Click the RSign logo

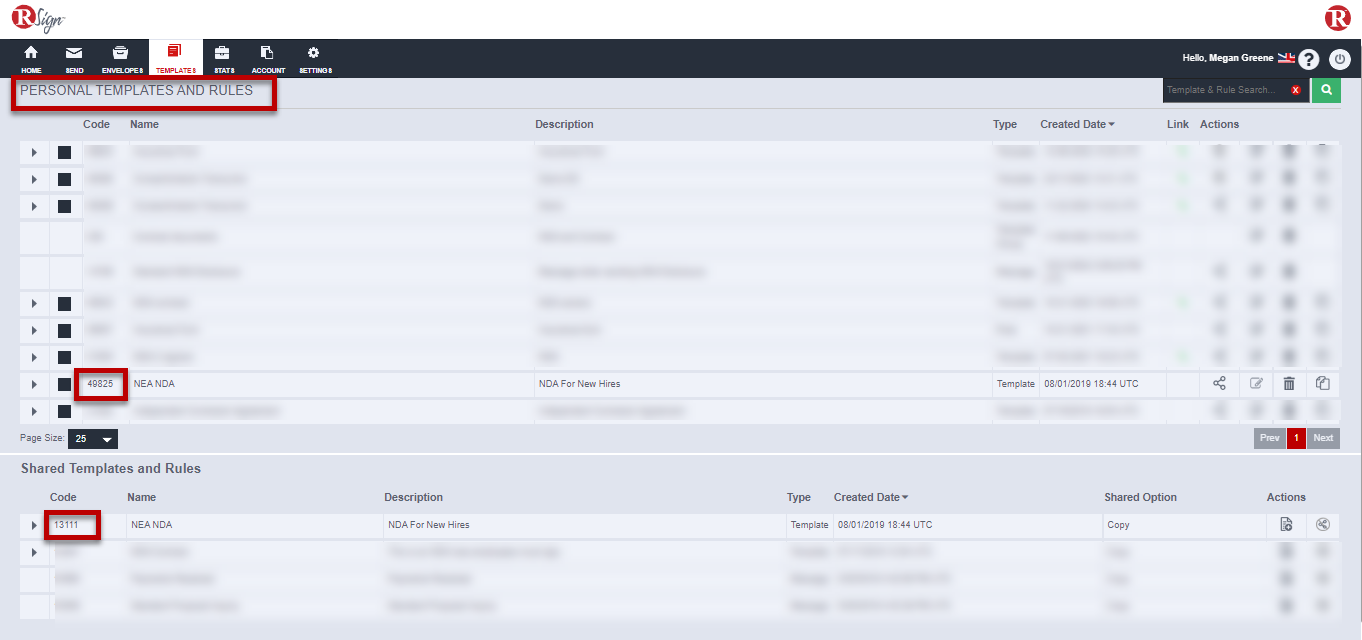pos(38,18)
